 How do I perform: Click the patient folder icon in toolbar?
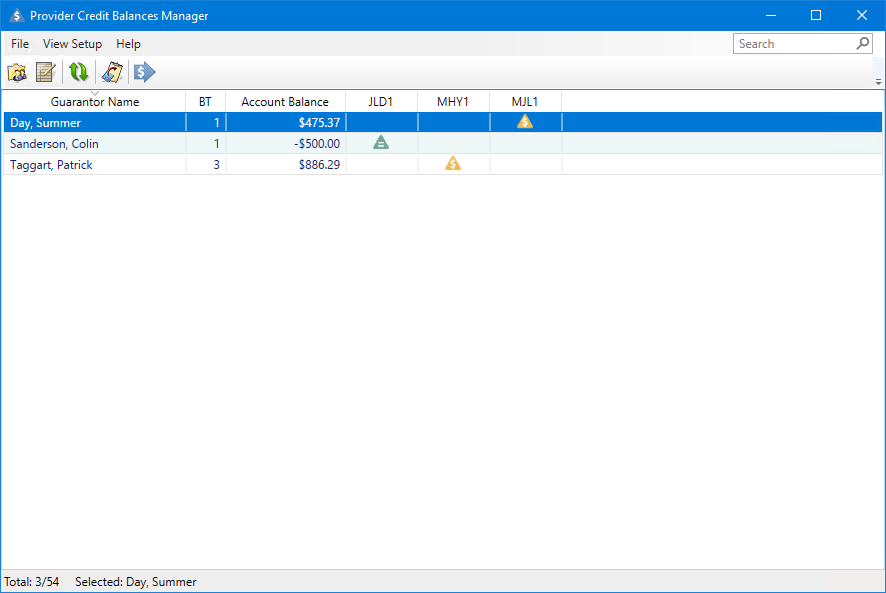click(17, 72)
